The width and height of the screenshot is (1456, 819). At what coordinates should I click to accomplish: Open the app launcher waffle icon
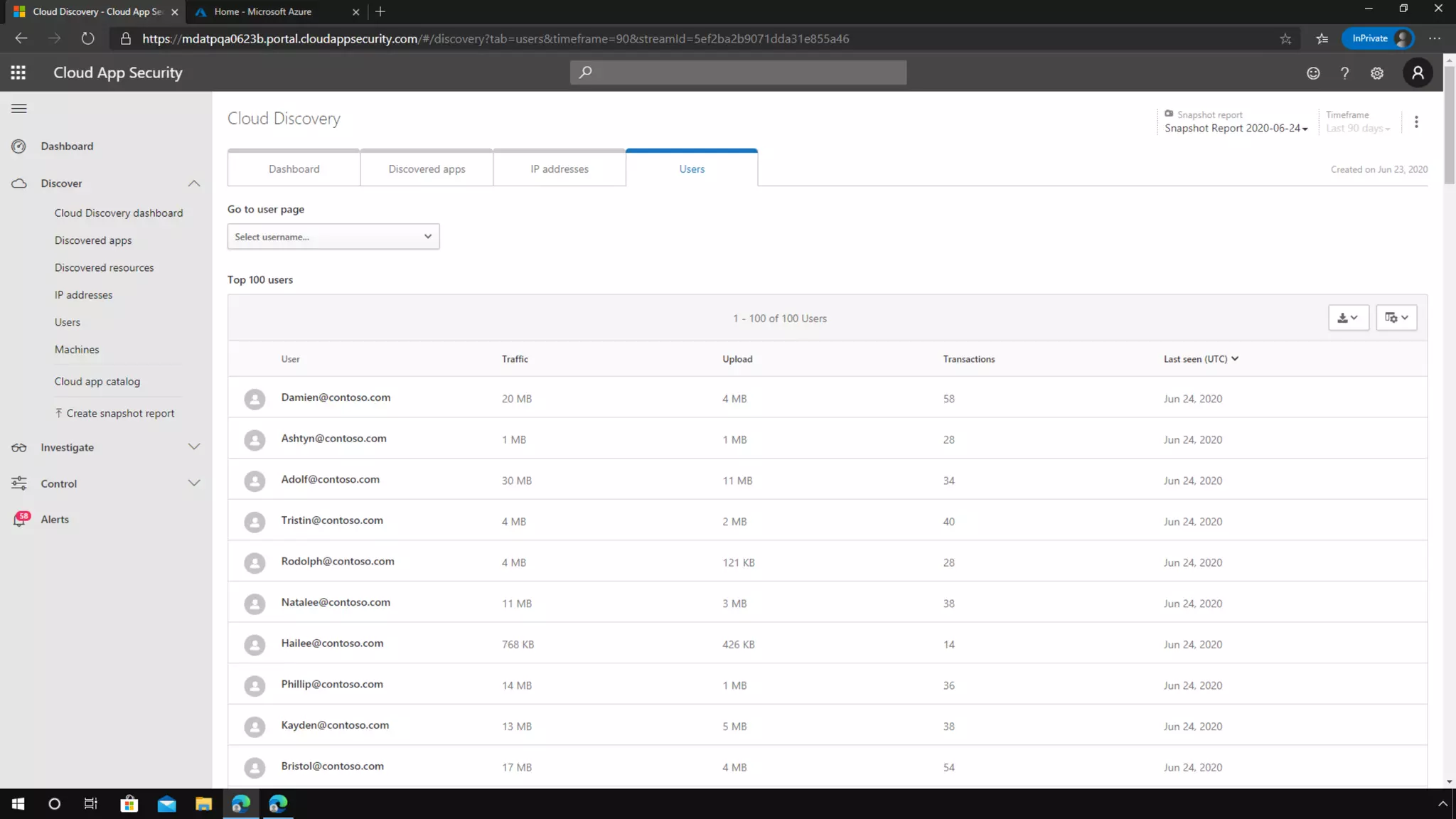[18, 73]
